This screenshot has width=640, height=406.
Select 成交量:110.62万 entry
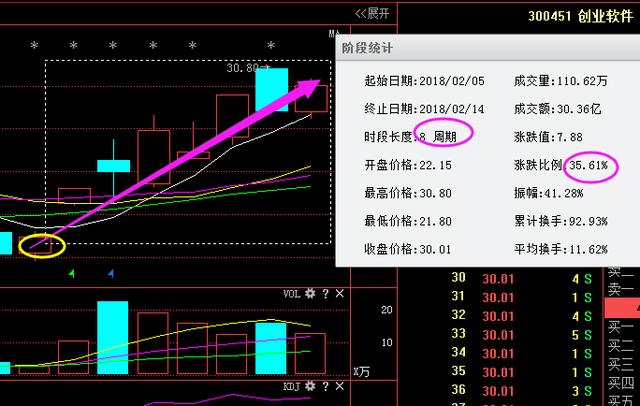(561, 81)
